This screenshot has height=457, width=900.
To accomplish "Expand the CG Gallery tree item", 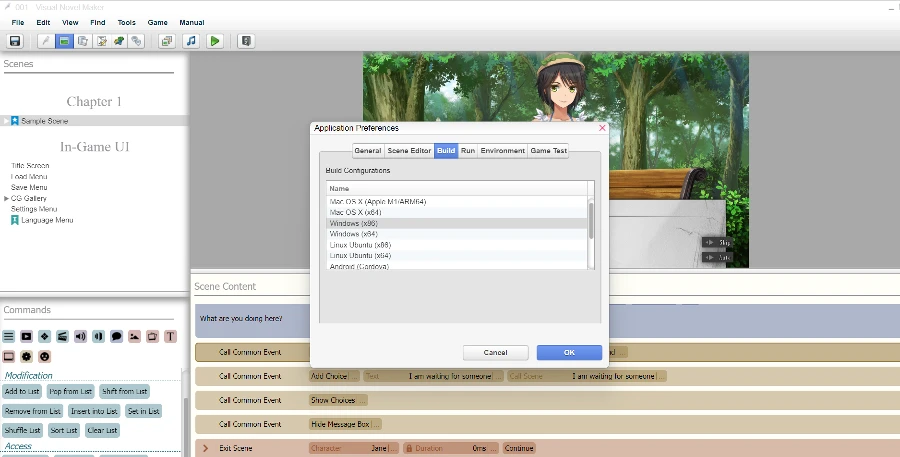I will coord(7,199).
